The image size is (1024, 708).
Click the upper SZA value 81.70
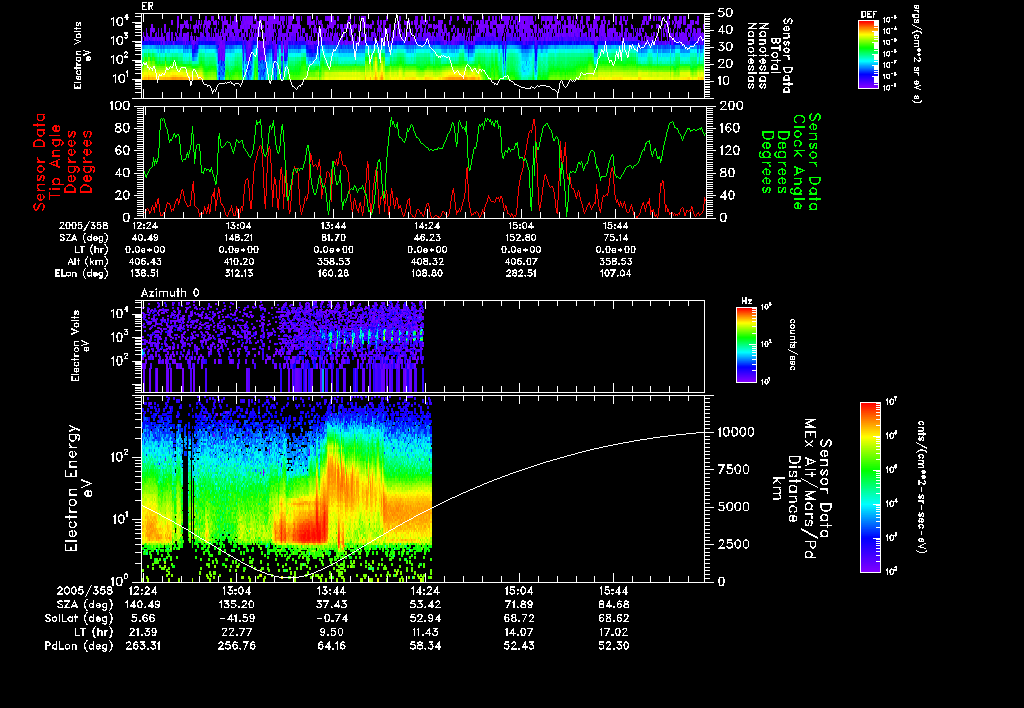[333, 238]
